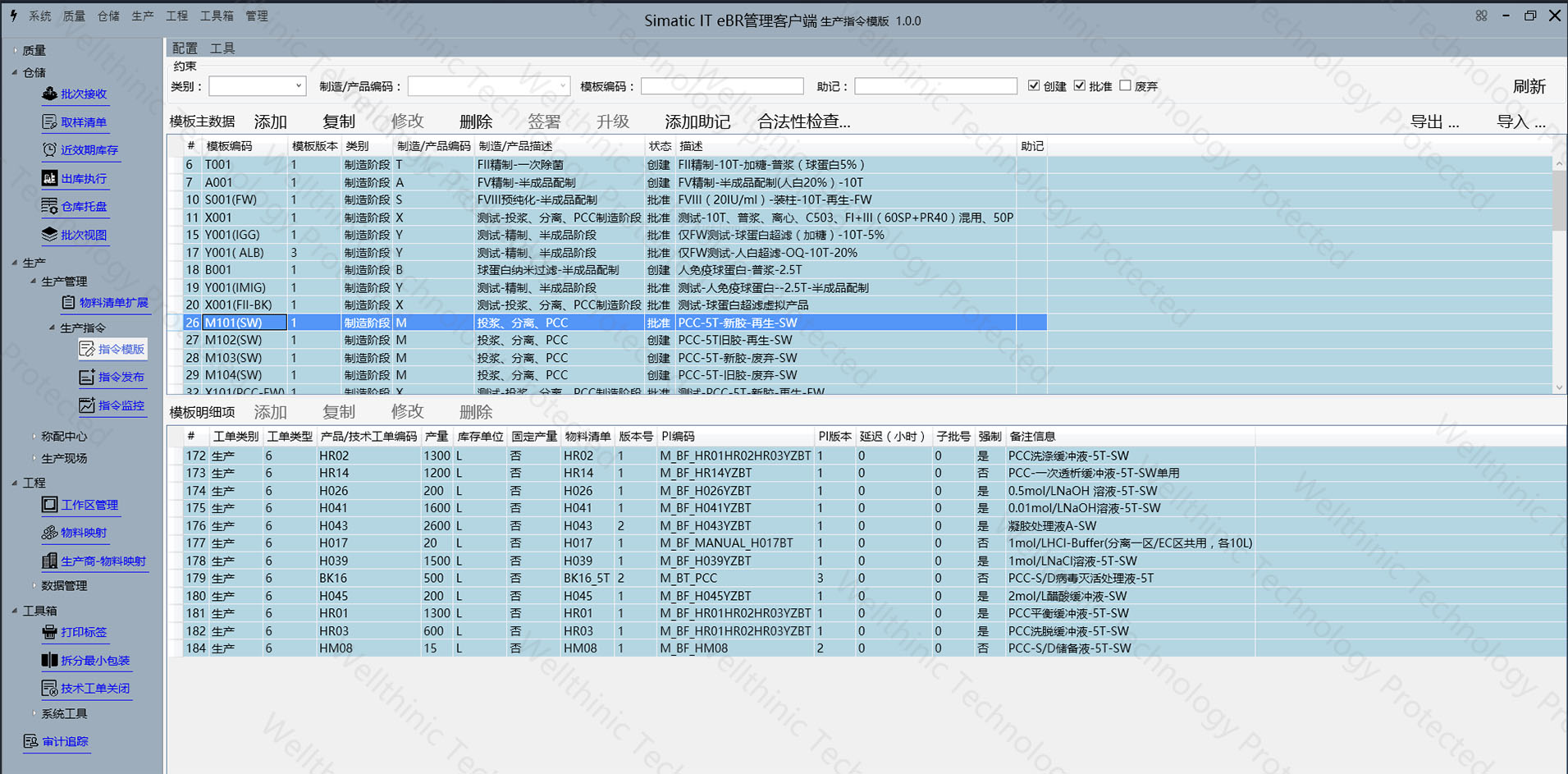1568x774 pixels.
Task: Open the 质量 menu in menu bar
Action: click(74, 16)
